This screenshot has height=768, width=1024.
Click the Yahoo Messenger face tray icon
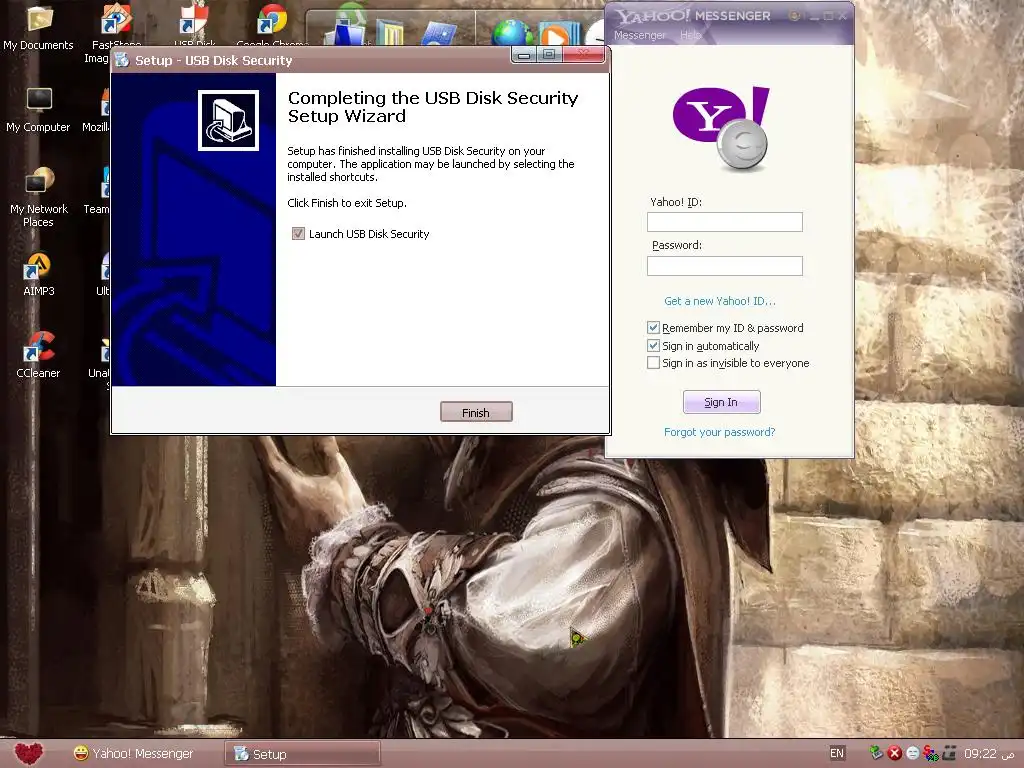913,753
